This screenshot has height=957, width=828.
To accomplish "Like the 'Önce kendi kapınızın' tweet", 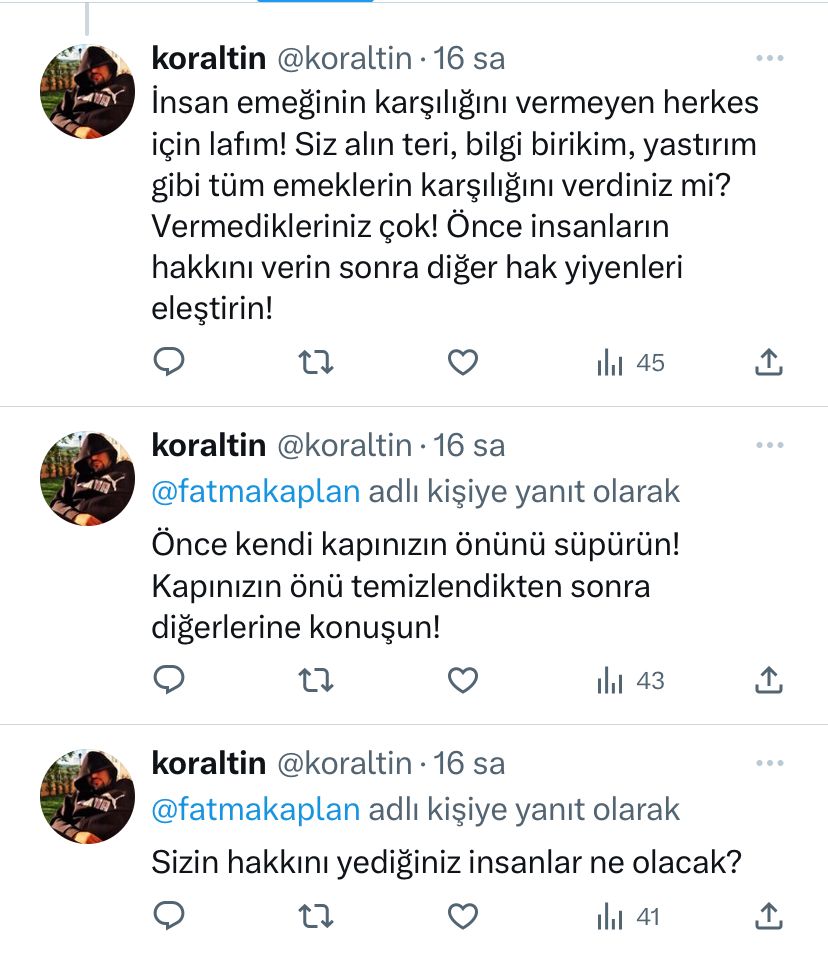I will [462, 681].
